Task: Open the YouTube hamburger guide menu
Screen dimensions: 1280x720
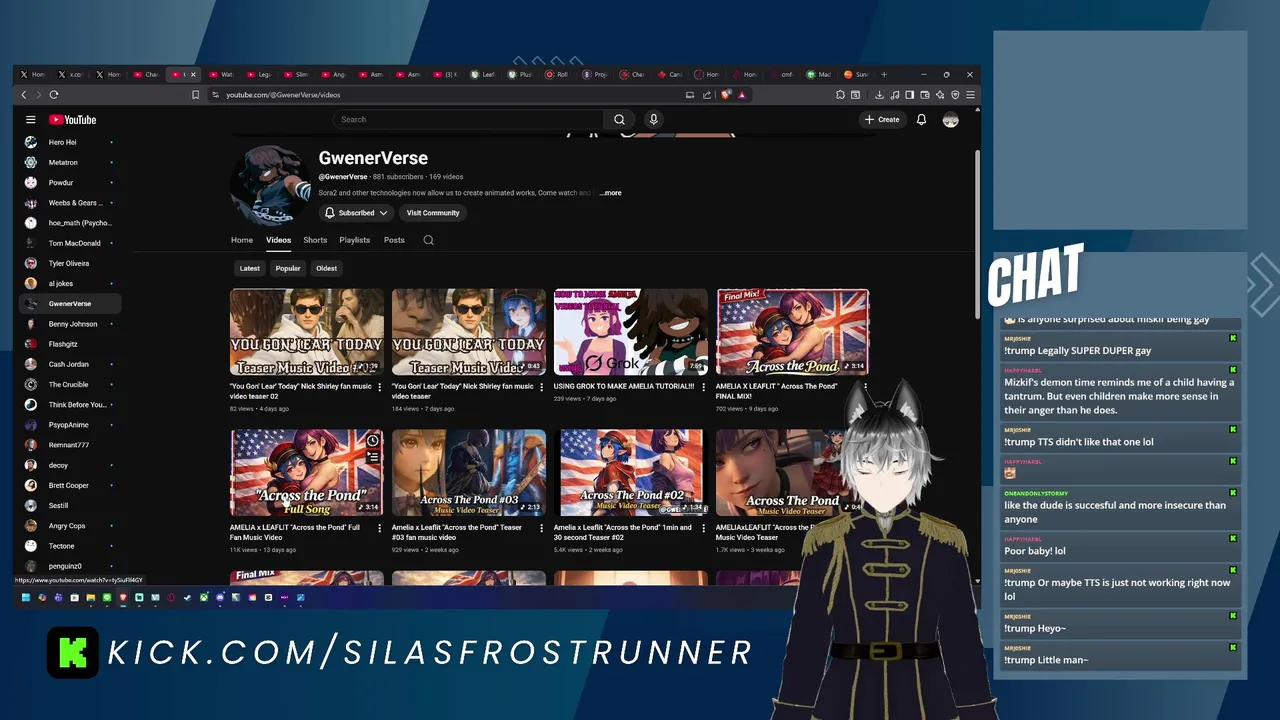Action: coord(31,119)
